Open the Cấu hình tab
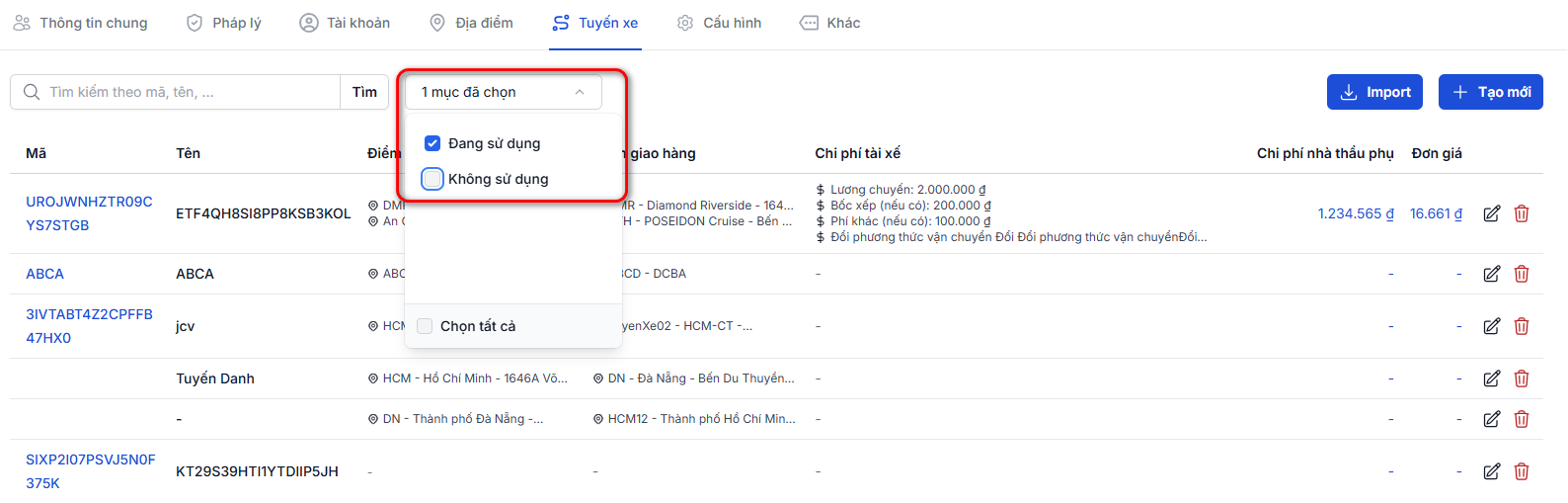The image size is (1568, 503). tap(720, 23)
